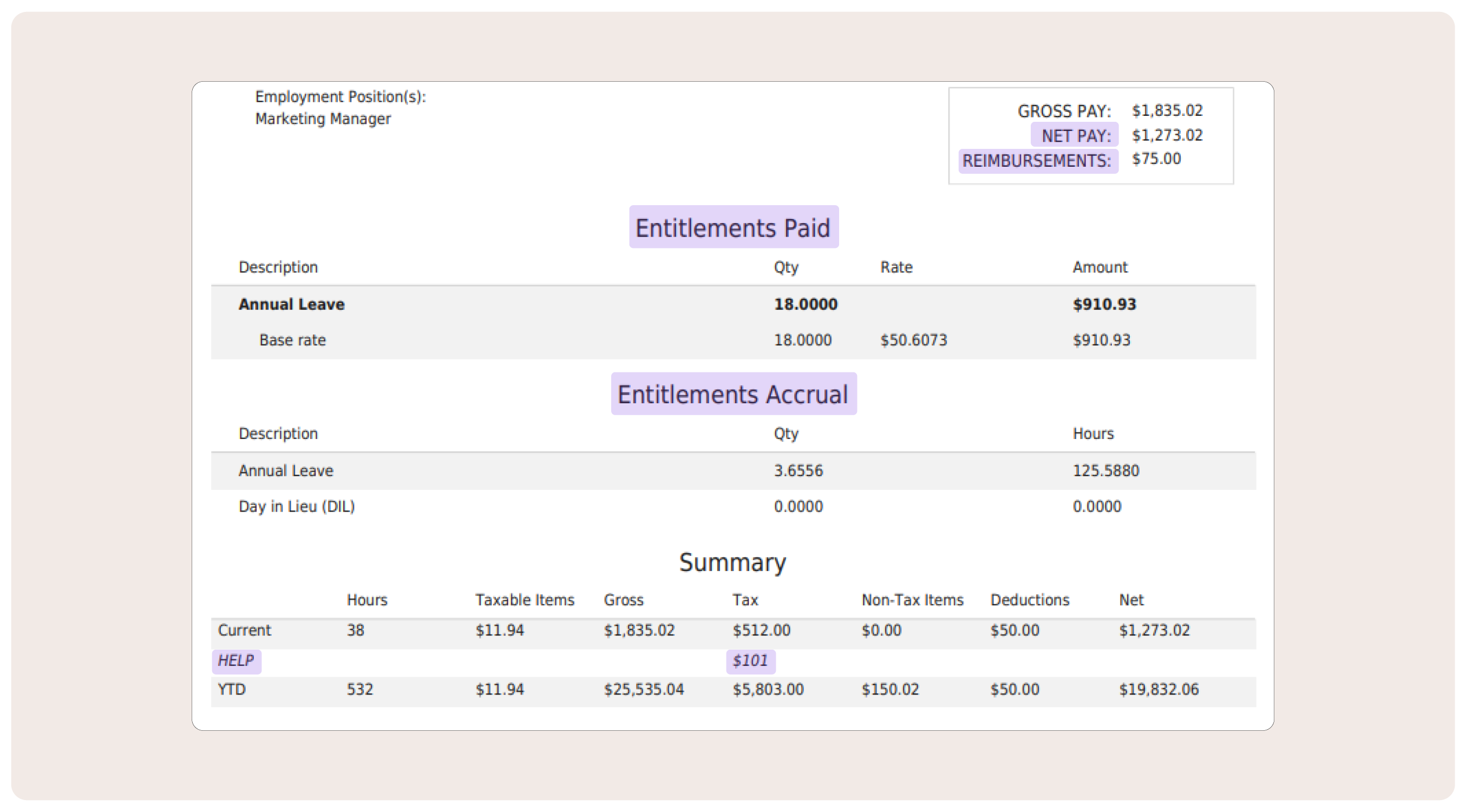Click the Summary section heading

732,562
